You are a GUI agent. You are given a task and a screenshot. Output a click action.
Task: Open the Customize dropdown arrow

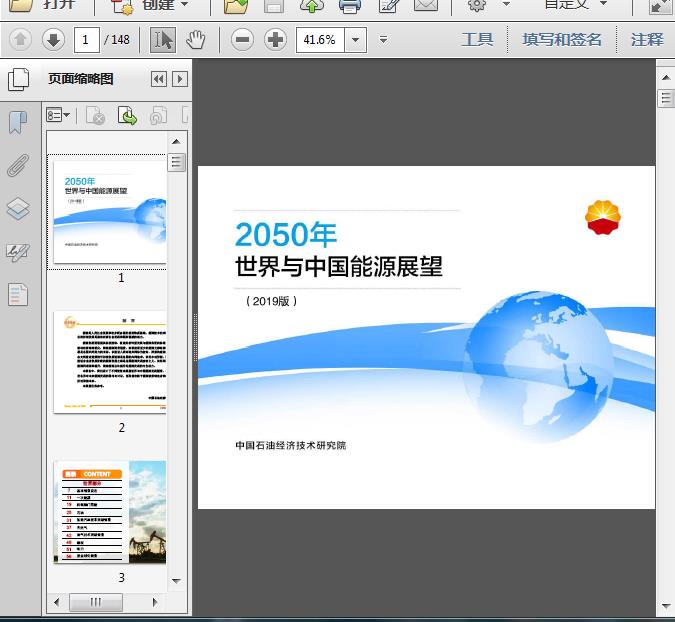(x=604, y=3)
